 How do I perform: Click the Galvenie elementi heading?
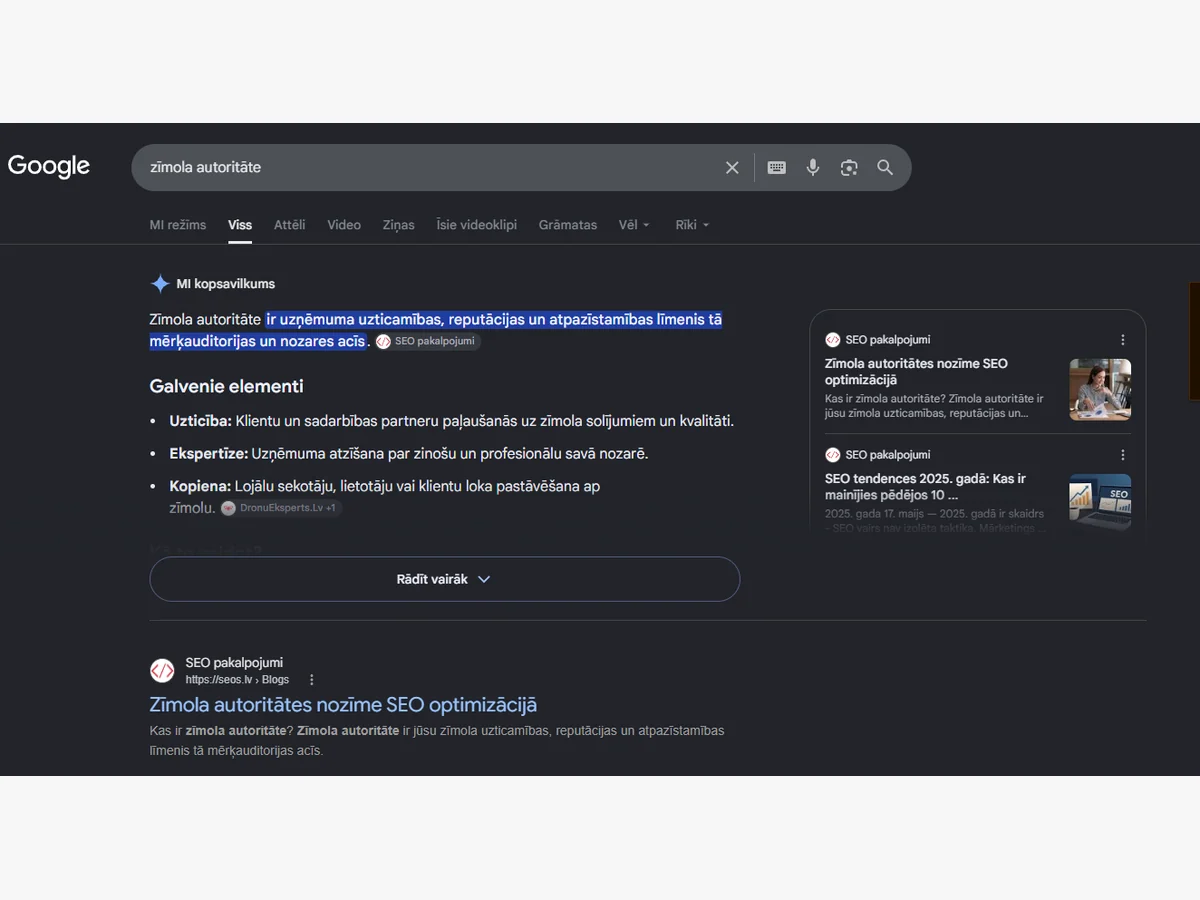tap(226, 386)
